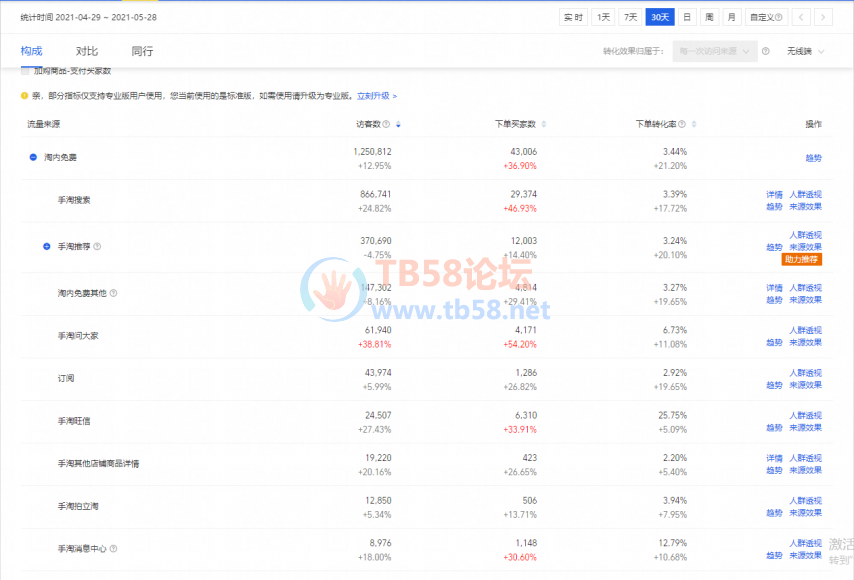
Task: Sort by 下单转化率 column arrow
Action: [694, 125]
